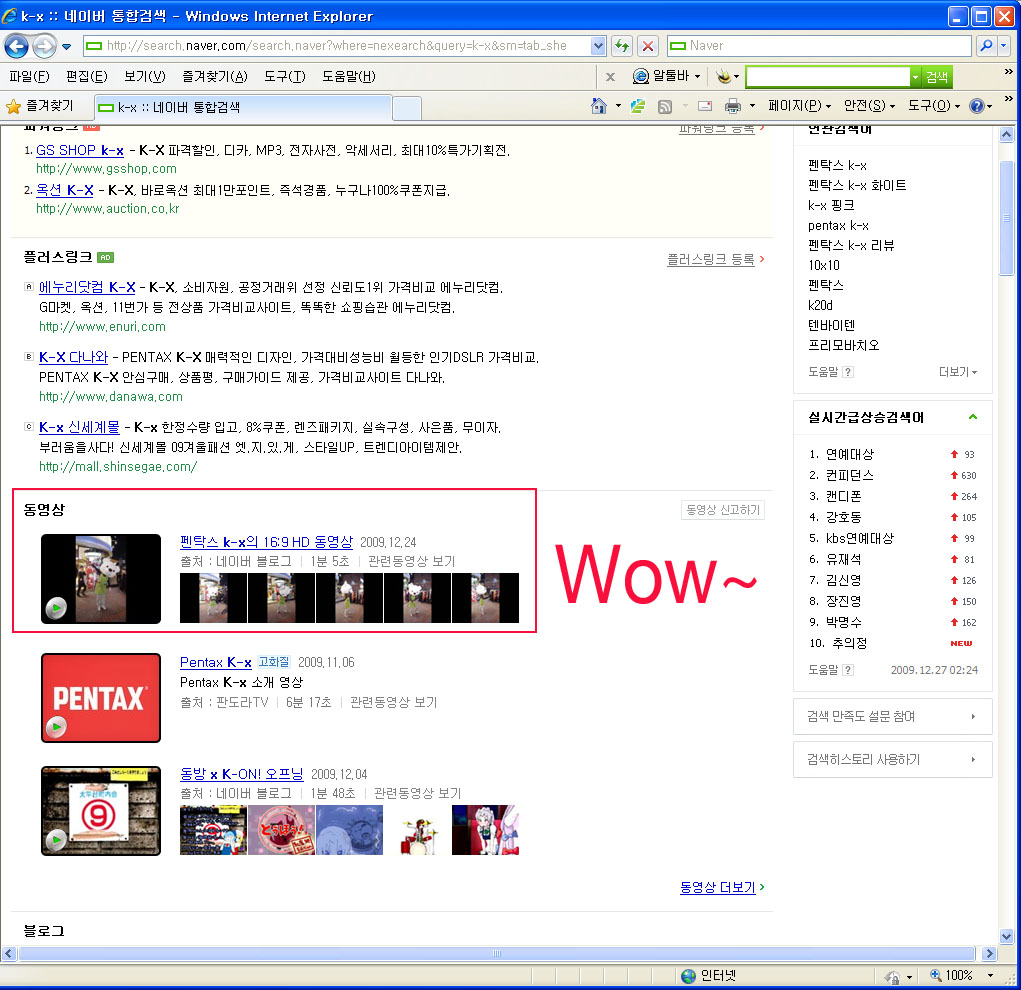This screenshot has height=990, width=1021.
Task: Click the browser Back arrow button
Action: 17,46
